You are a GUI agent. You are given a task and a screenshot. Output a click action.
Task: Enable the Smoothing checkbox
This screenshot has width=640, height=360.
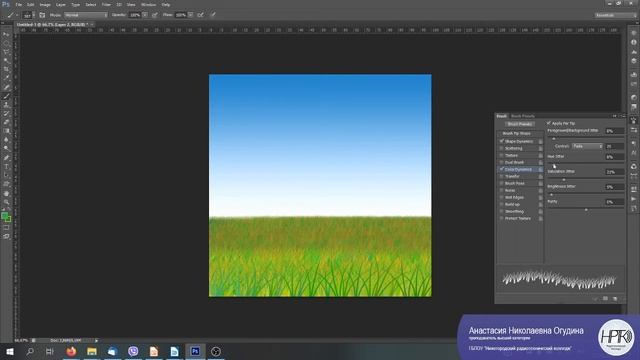(501, 211)
